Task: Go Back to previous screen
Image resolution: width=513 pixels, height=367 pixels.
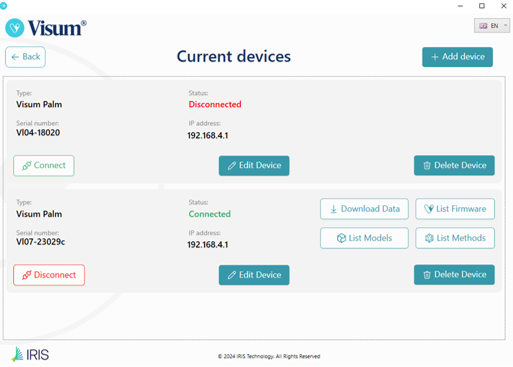Action: (x=25, y=57)
